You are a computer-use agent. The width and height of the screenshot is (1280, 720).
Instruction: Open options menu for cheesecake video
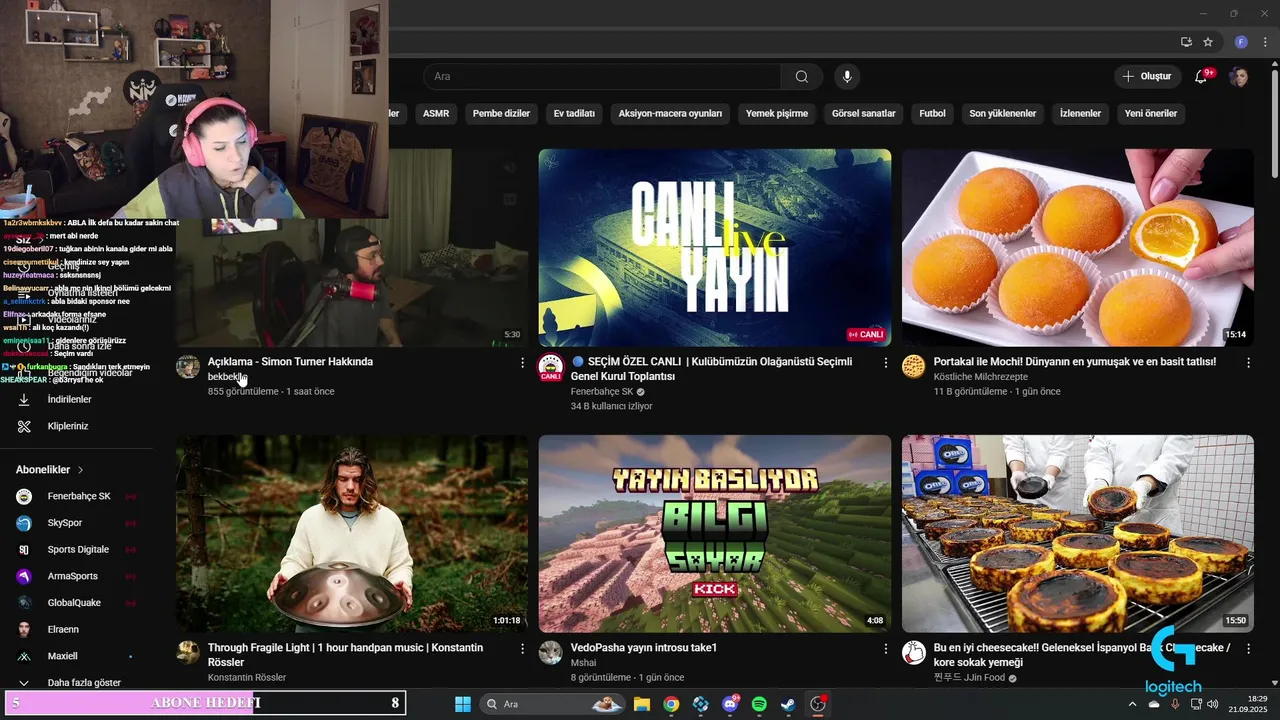click(x=1248, y=649)
